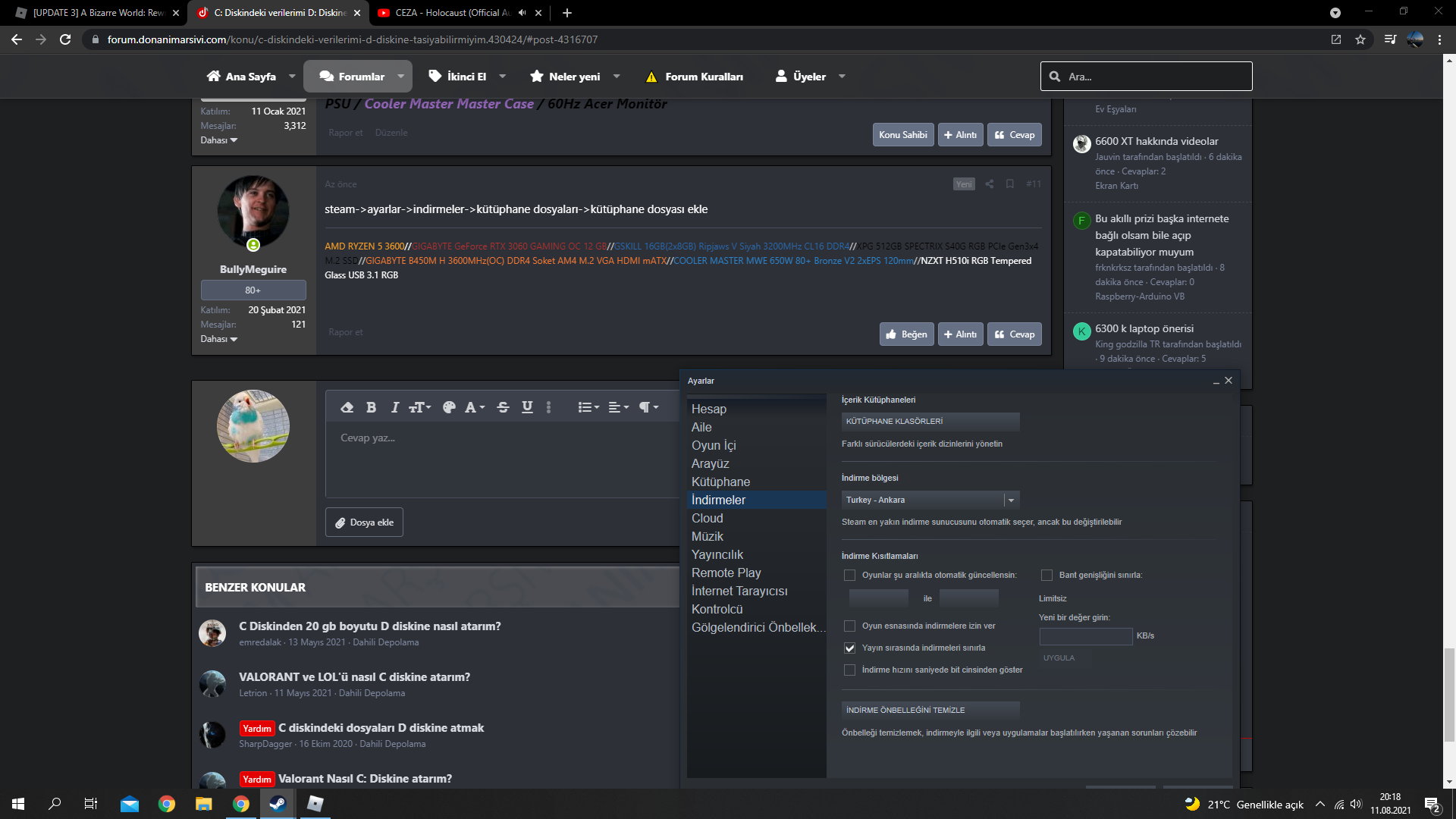1456x819 pixels.
Task: Open the notification center icon in taskbar
Action: pyautogui.click(x=1432, y=805)
